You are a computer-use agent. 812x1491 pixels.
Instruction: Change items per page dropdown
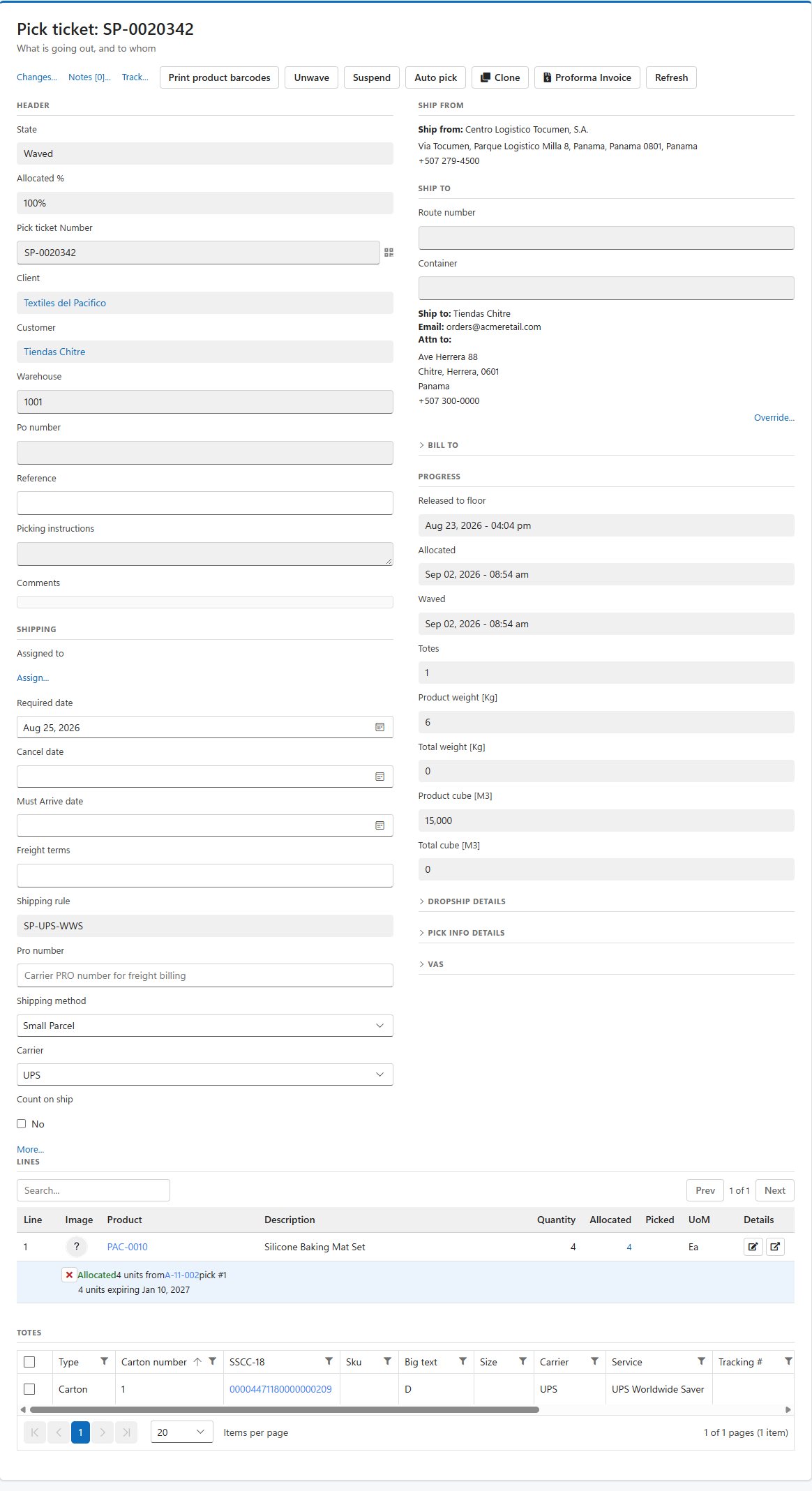click(182, 1432)
